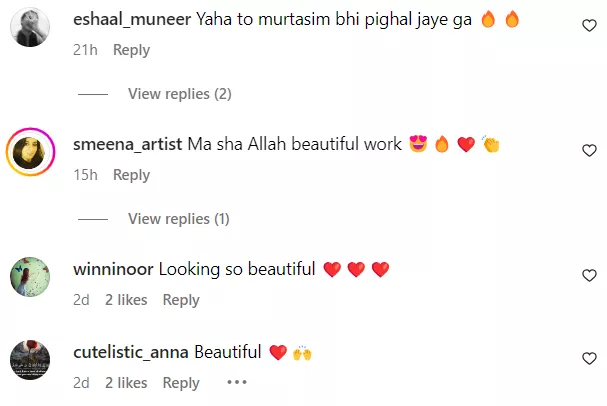Like smeena_artist's comment with the heart
Screen dimensions: 607x406
coord(589,150)
